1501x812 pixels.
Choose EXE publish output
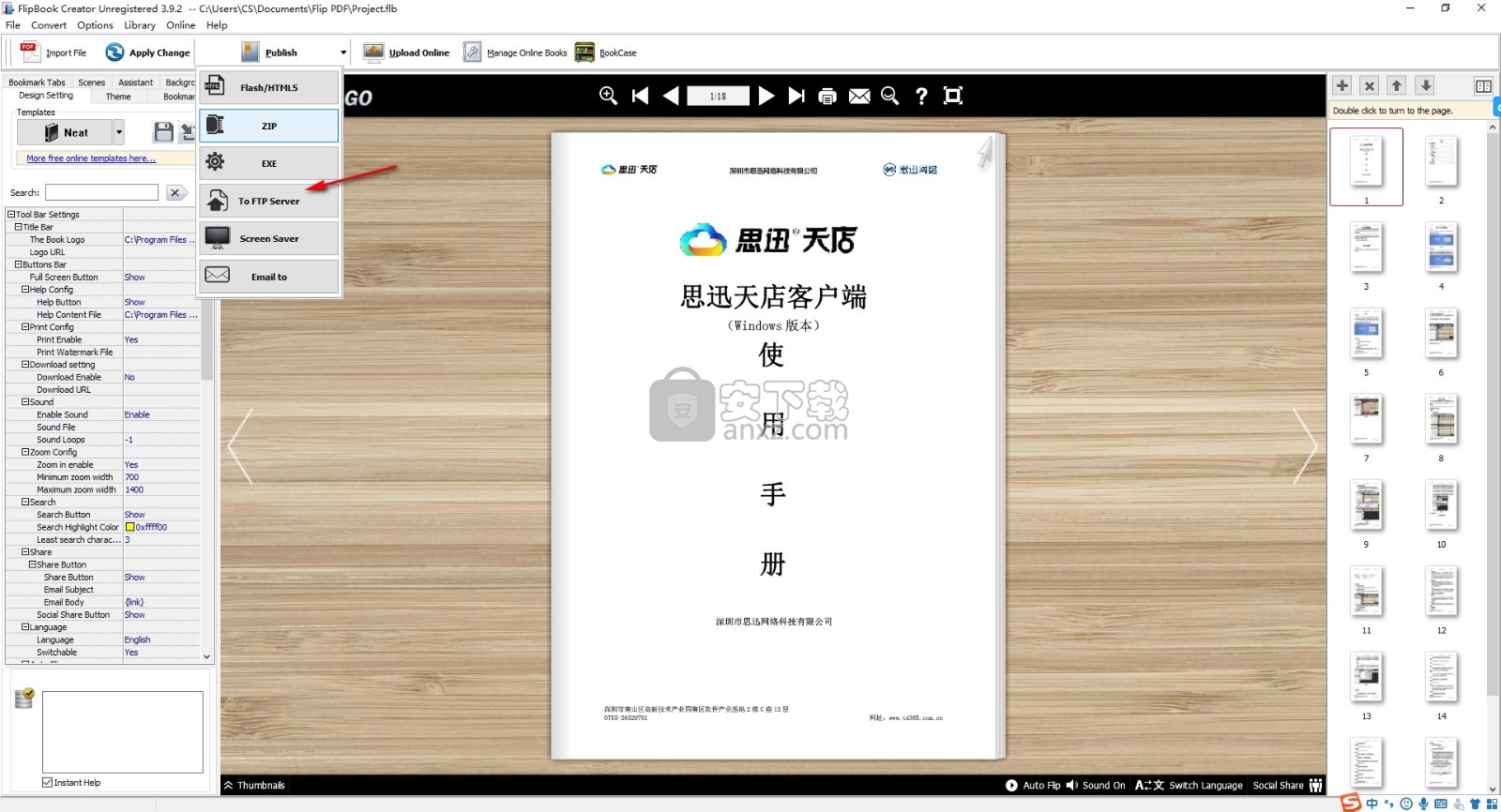point(268,163)
